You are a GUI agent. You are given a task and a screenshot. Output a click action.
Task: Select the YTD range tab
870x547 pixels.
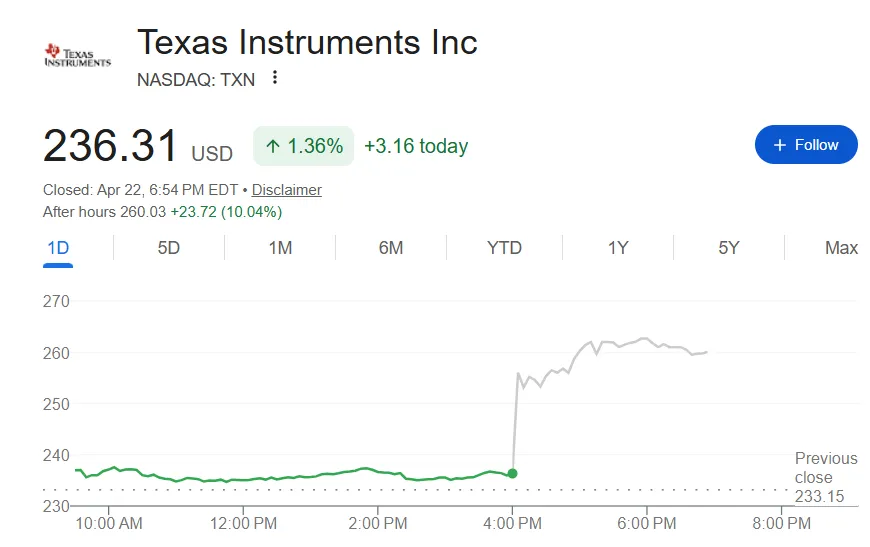504,248
